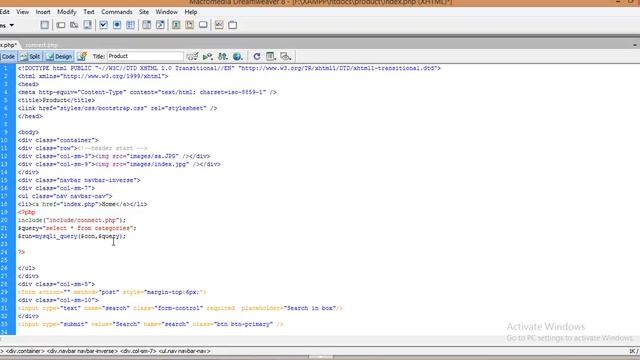Screen dimensions: 640x360
Task: Switch to the index.php document tab
Action: click(8, 45)
